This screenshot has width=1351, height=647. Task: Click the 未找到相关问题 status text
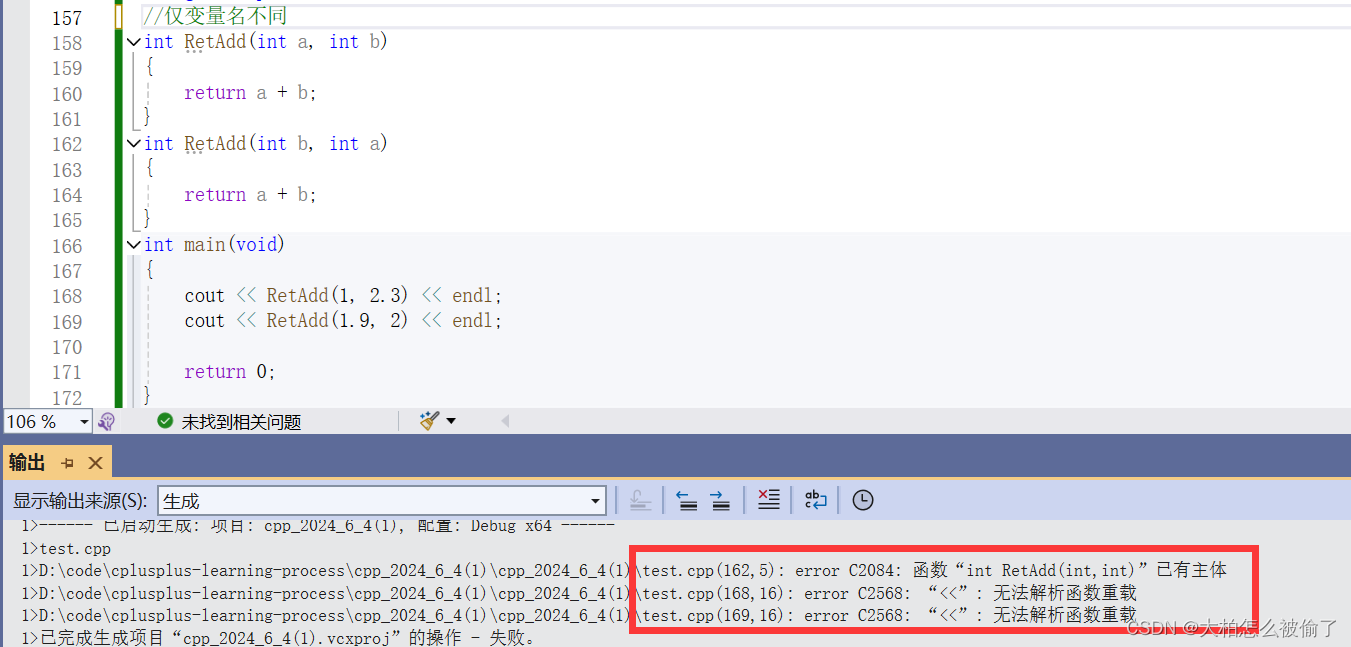coord(241,422)
